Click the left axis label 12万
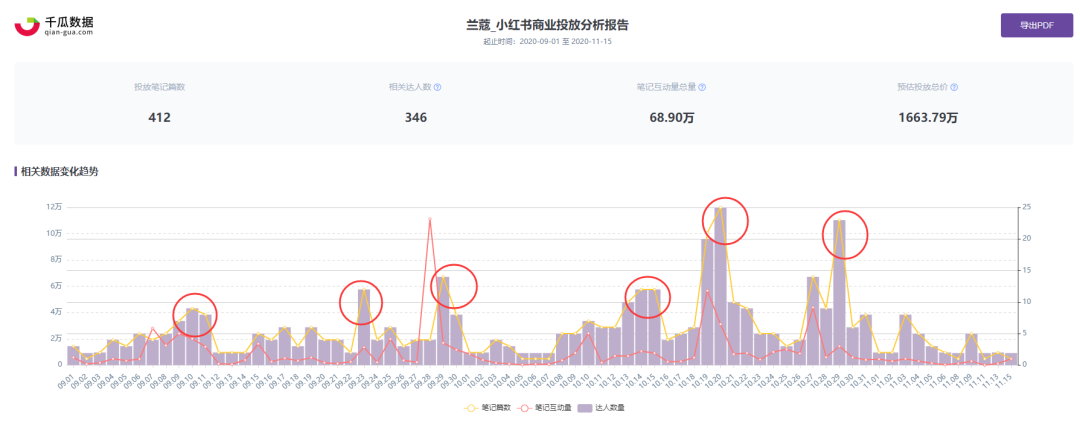The width and height of the screenshot is (1080, 424). (x=54, y=207)
